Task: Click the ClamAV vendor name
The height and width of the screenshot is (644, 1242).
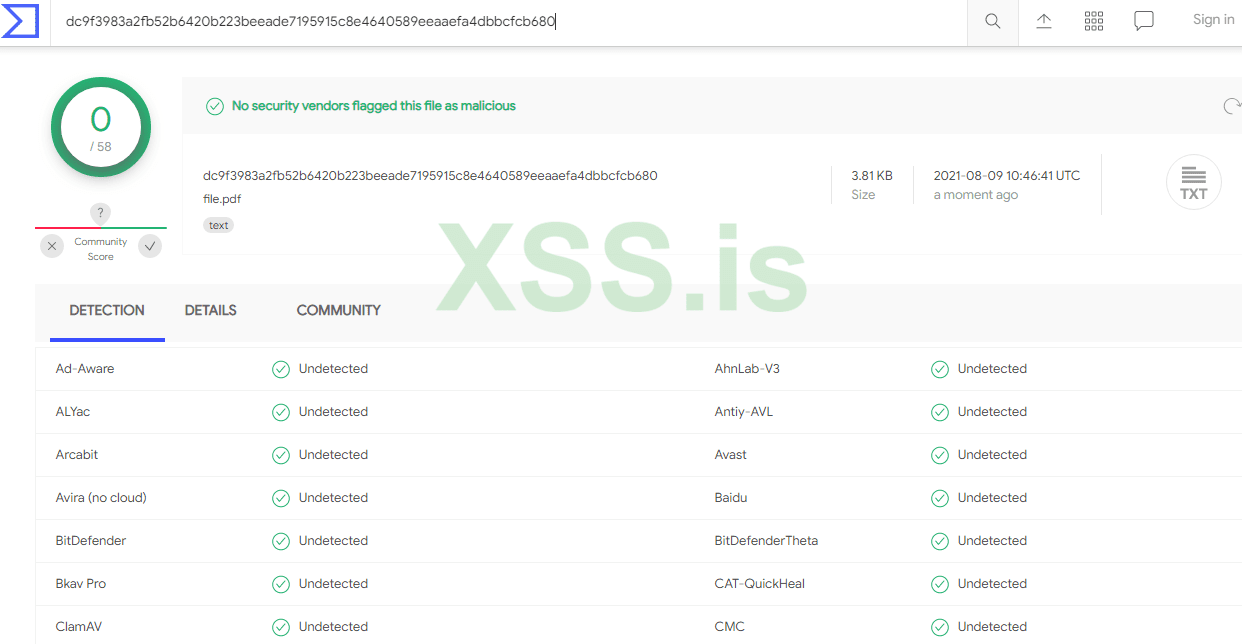Action: (79, 627)
